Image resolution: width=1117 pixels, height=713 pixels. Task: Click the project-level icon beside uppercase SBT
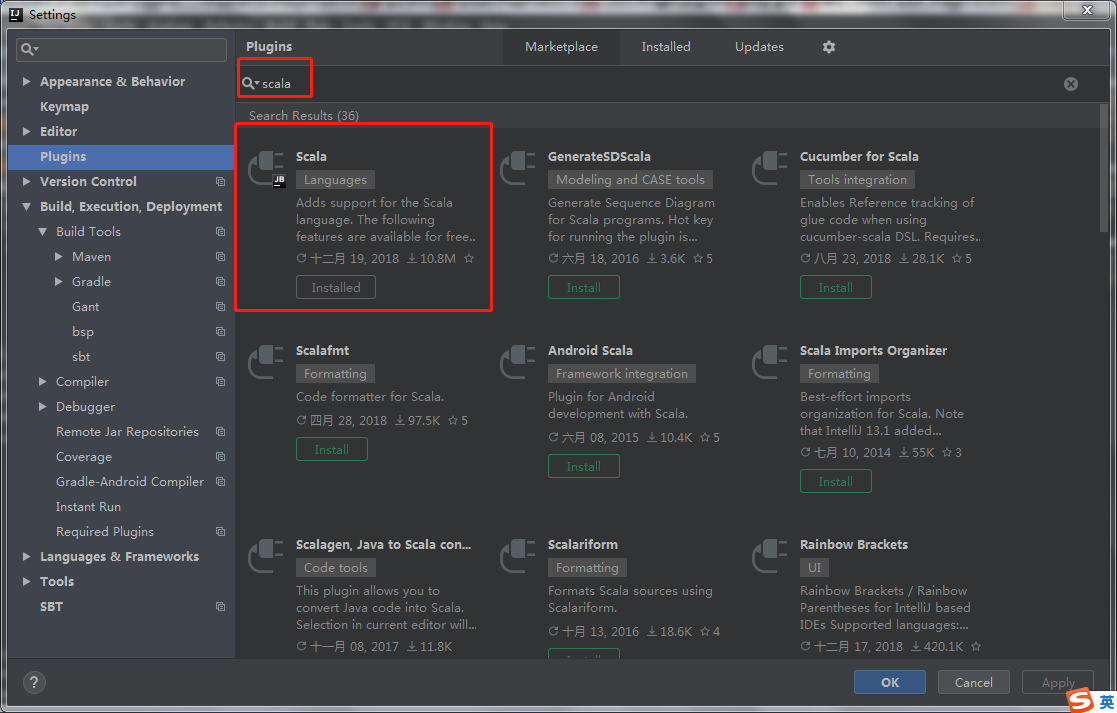(220, 606)
